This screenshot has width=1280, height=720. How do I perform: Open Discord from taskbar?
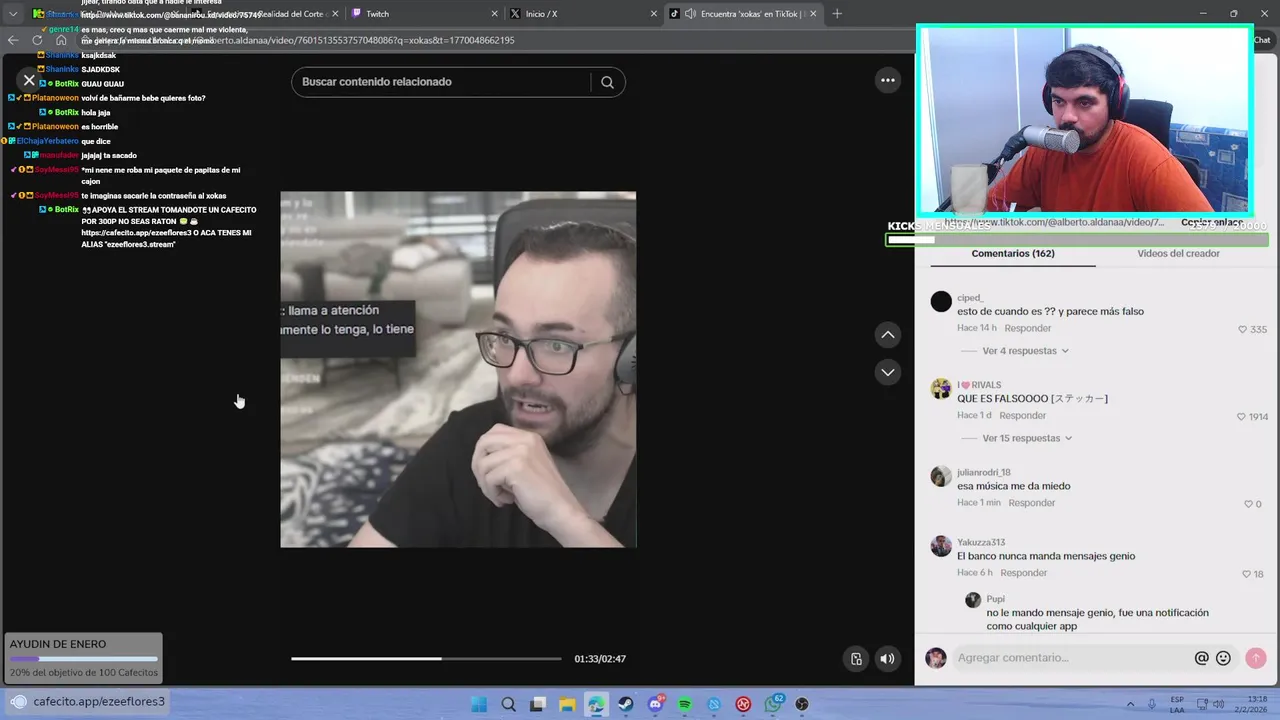[x=656, y=704]
